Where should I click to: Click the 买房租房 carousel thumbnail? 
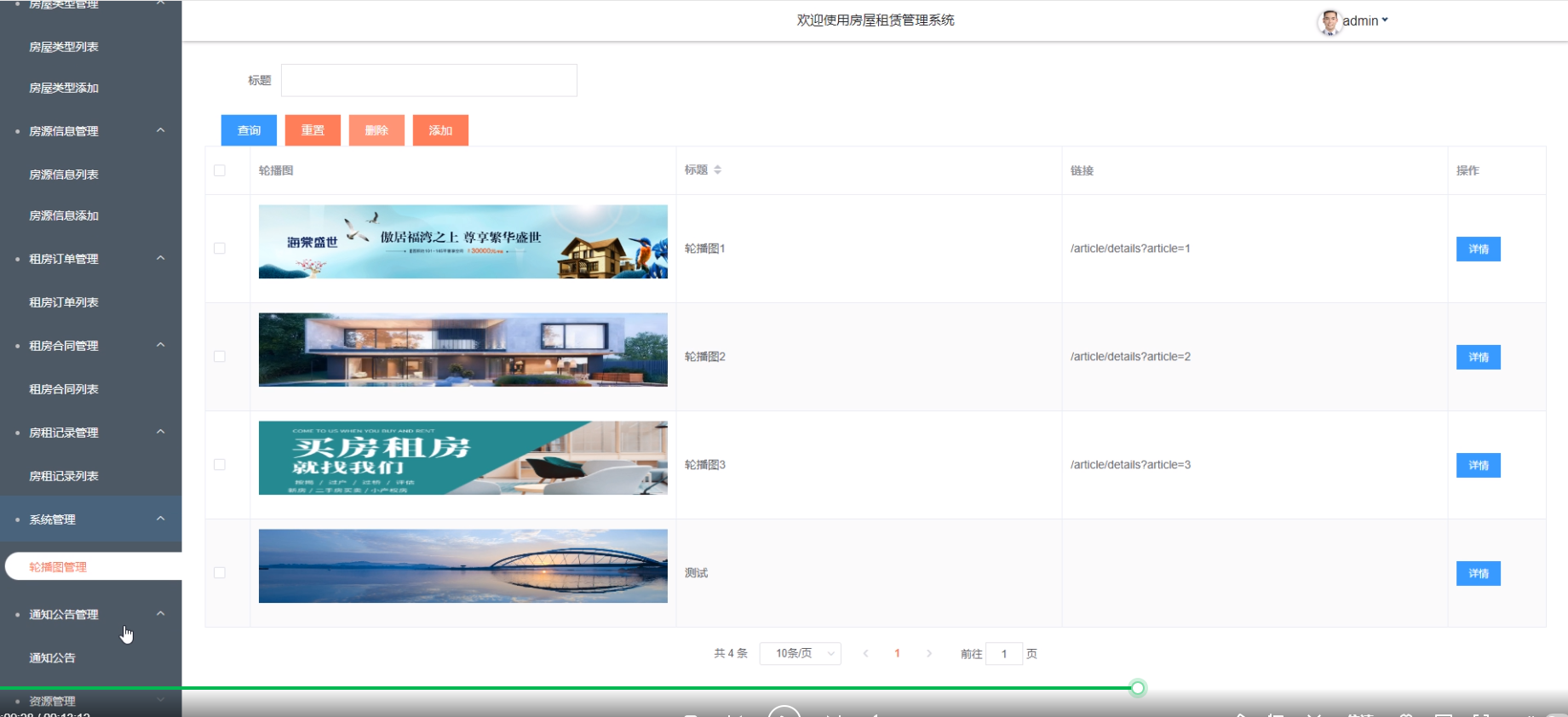point(463,458)
